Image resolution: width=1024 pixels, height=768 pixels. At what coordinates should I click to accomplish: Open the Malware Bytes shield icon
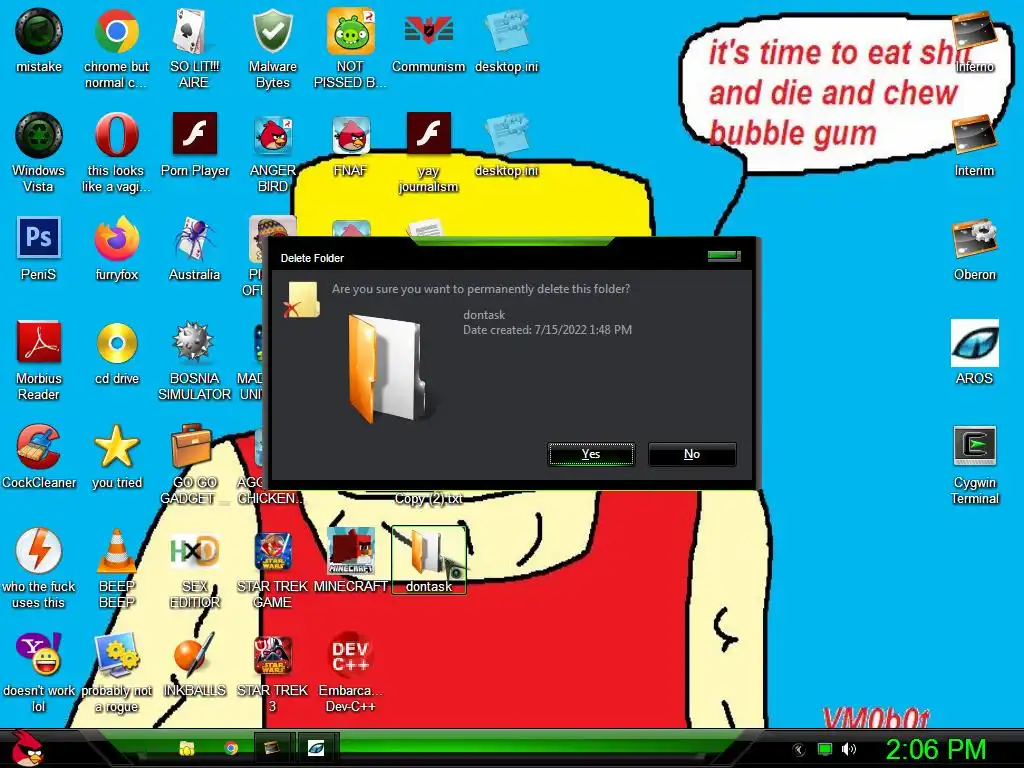click(x=272, y=49)
